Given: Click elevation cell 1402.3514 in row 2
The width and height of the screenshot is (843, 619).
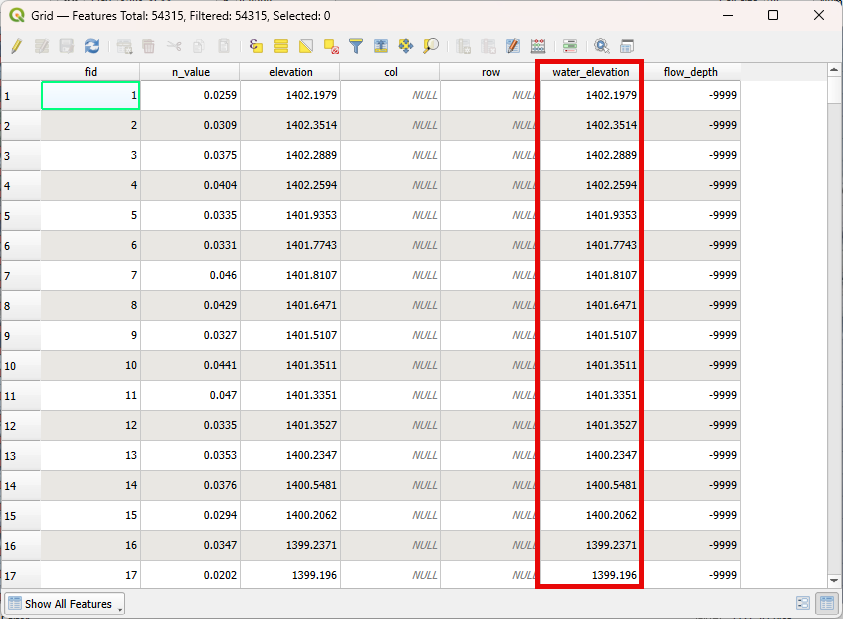Looking at the screenshot, I should pyautogui.click(x=290, y=125).
